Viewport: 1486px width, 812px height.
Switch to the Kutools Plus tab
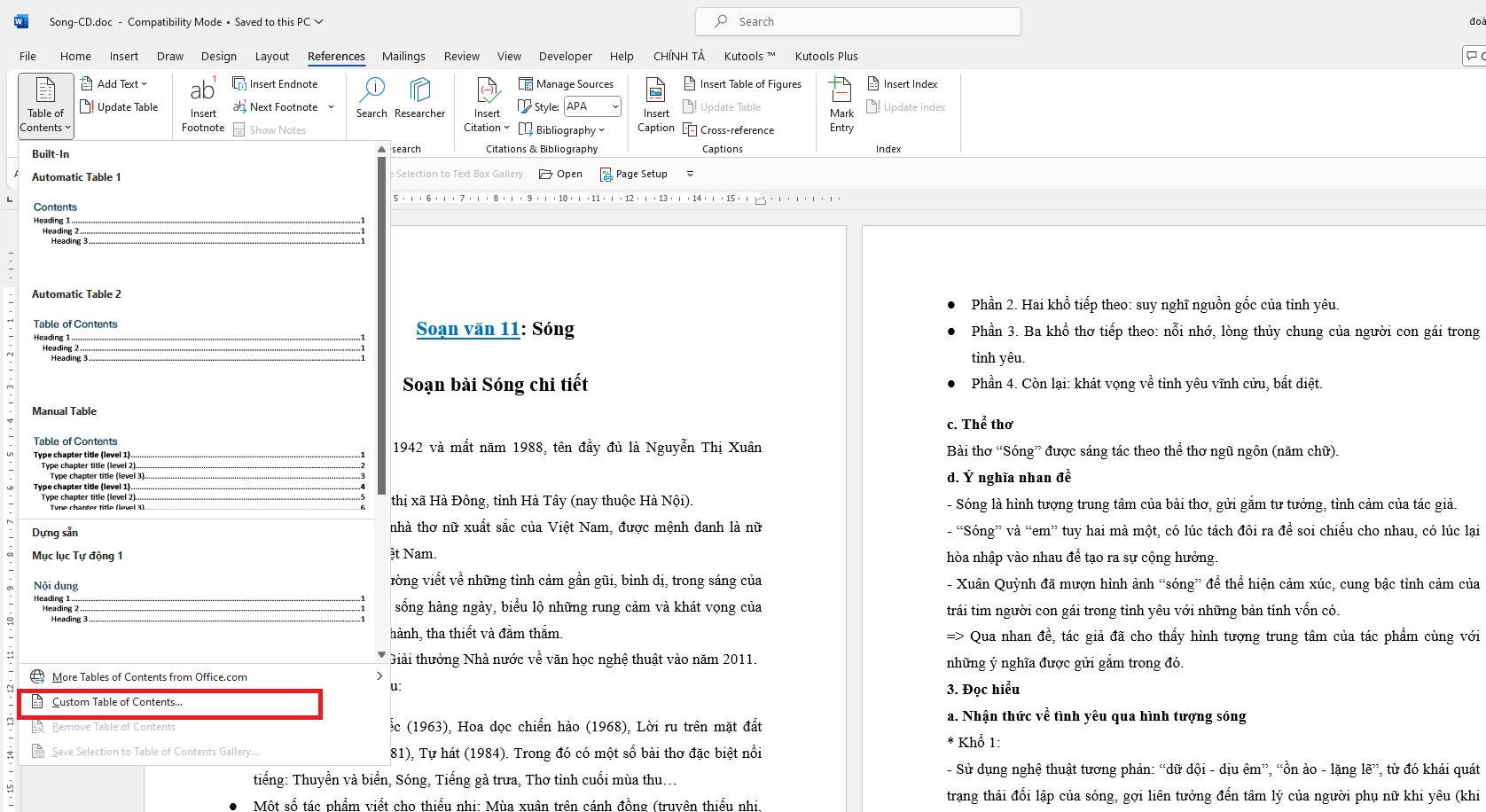pos(826,56)
